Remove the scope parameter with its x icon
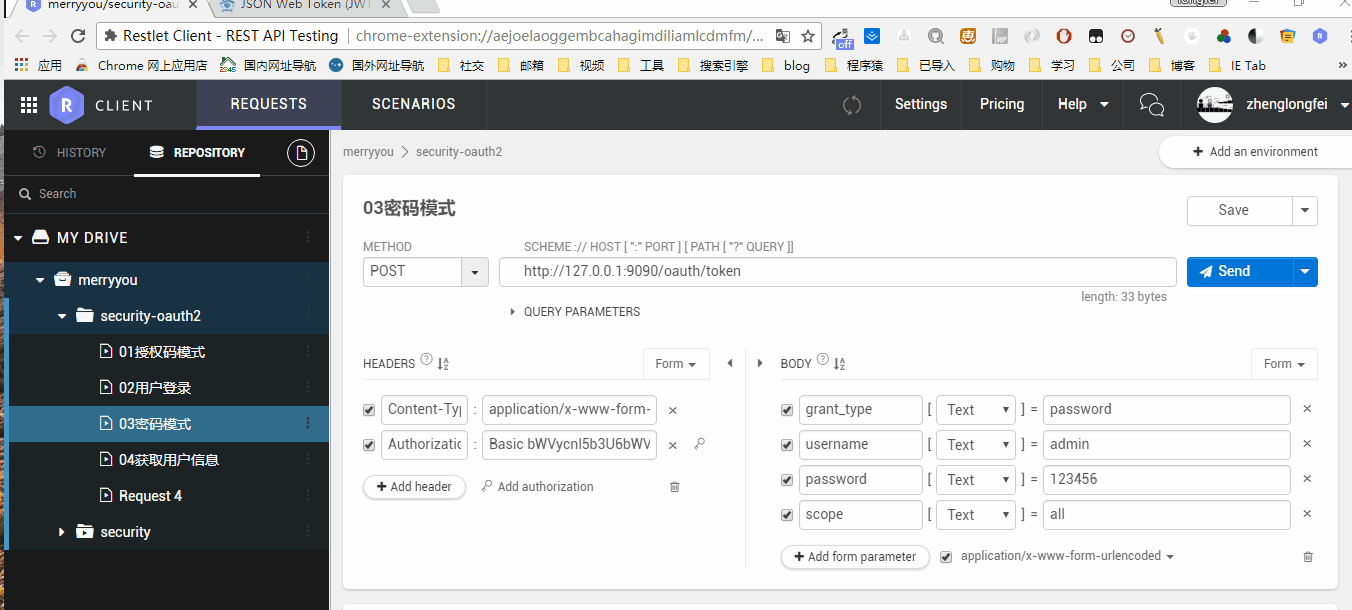This screenshot has height=610, width=1352. tap(1307, 514)
